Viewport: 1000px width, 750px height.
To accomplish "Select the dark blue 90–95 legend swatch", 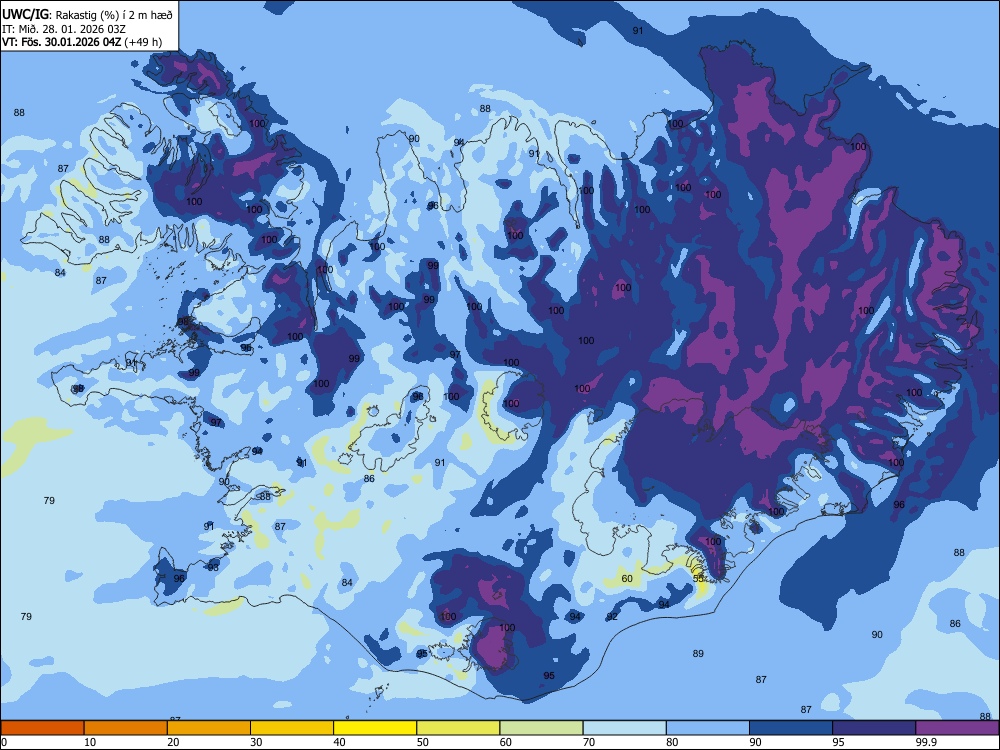I will 791,728.
